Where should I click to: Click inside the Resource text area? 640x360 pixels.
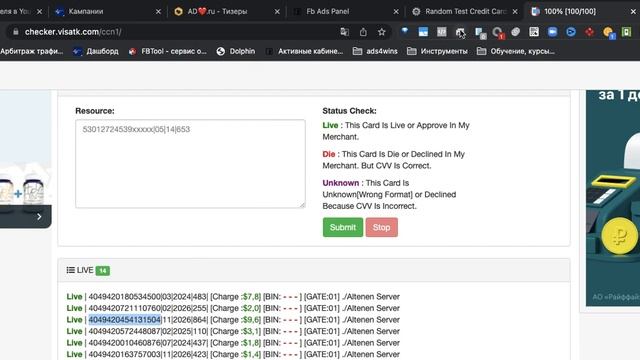(190, 164)
